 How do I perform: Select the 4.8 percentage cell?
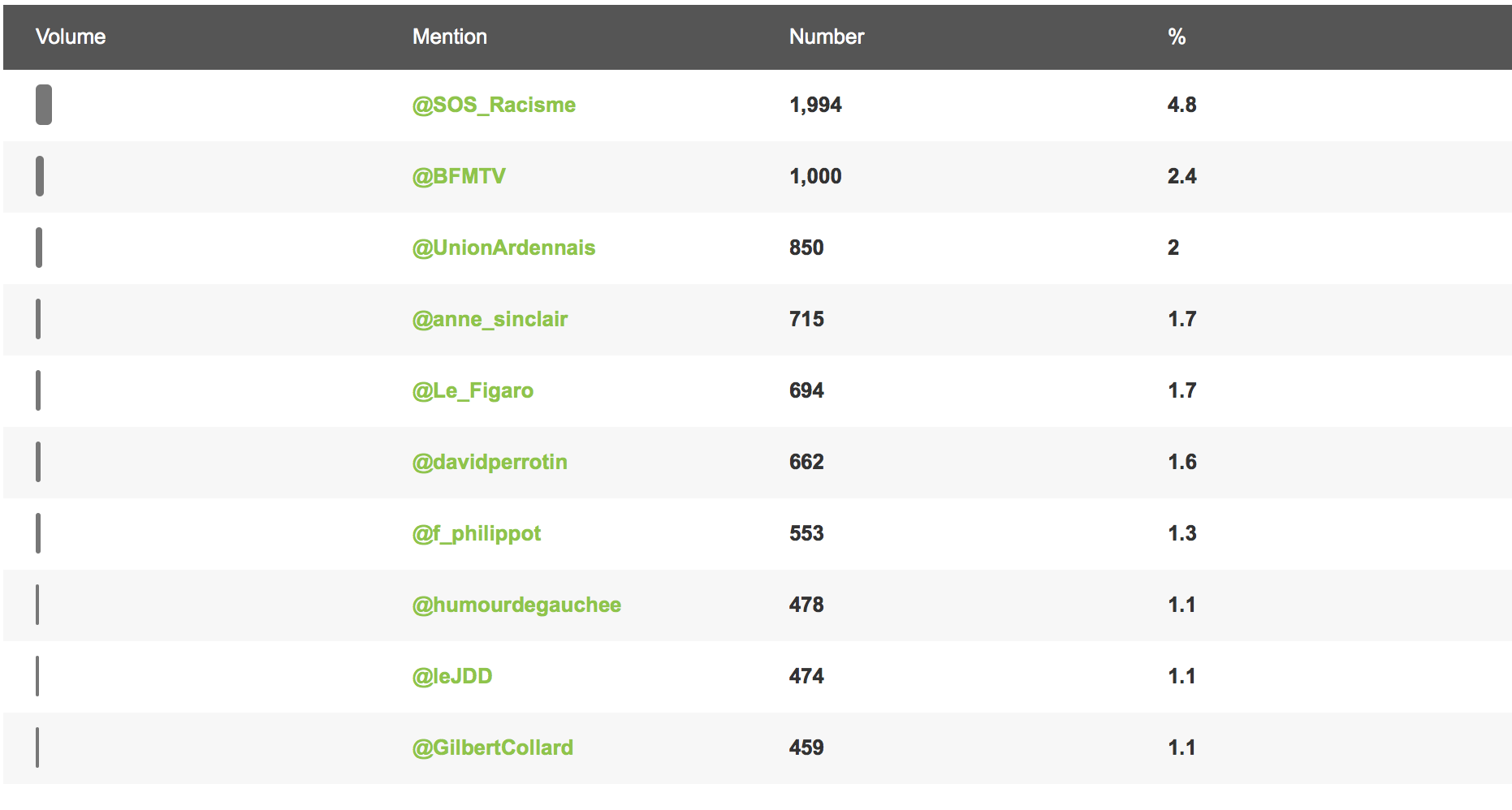[1182, 106]
